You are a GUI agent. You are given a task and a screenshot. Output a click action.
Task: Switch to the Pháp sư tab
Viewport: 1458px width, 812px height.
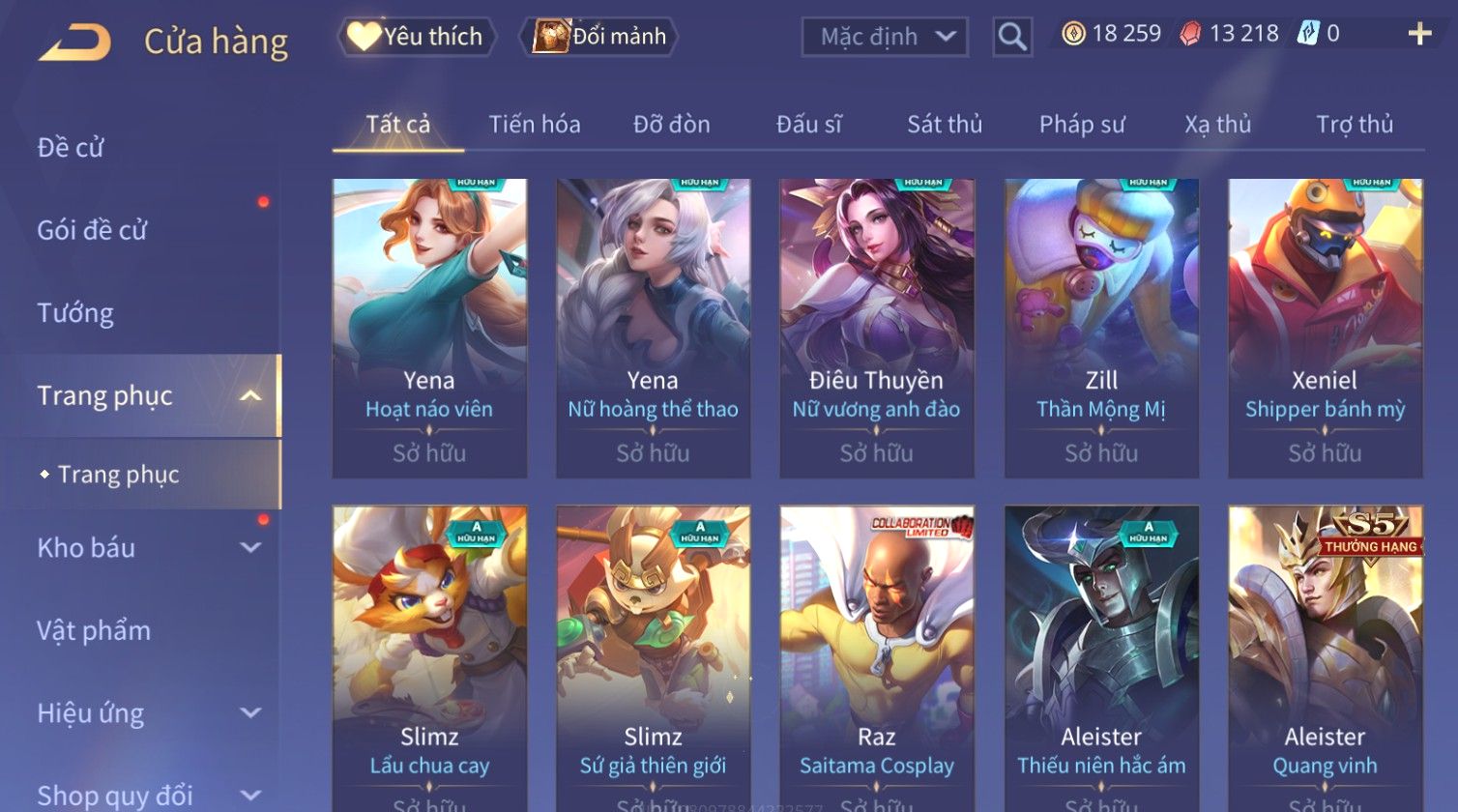[1082, 125]
